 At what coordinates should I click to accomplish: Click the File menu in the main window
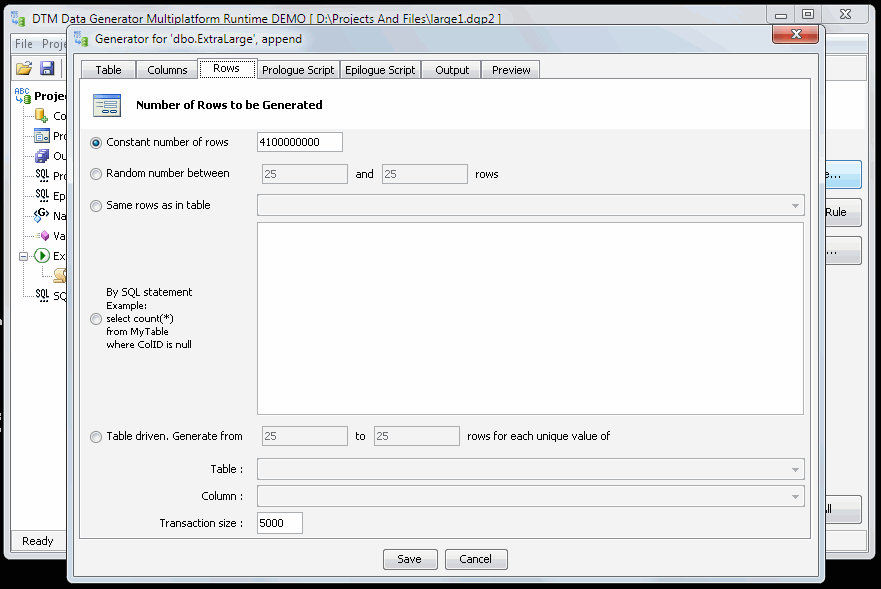22,43
